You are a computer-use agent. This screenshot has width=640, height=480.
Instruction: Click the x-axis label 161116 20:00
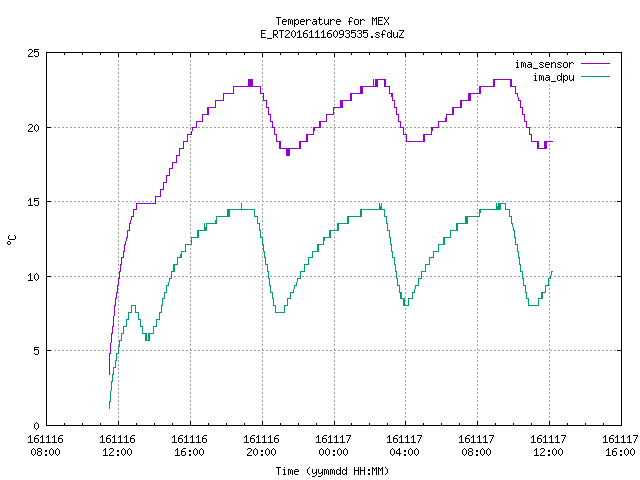pos(262,446)
